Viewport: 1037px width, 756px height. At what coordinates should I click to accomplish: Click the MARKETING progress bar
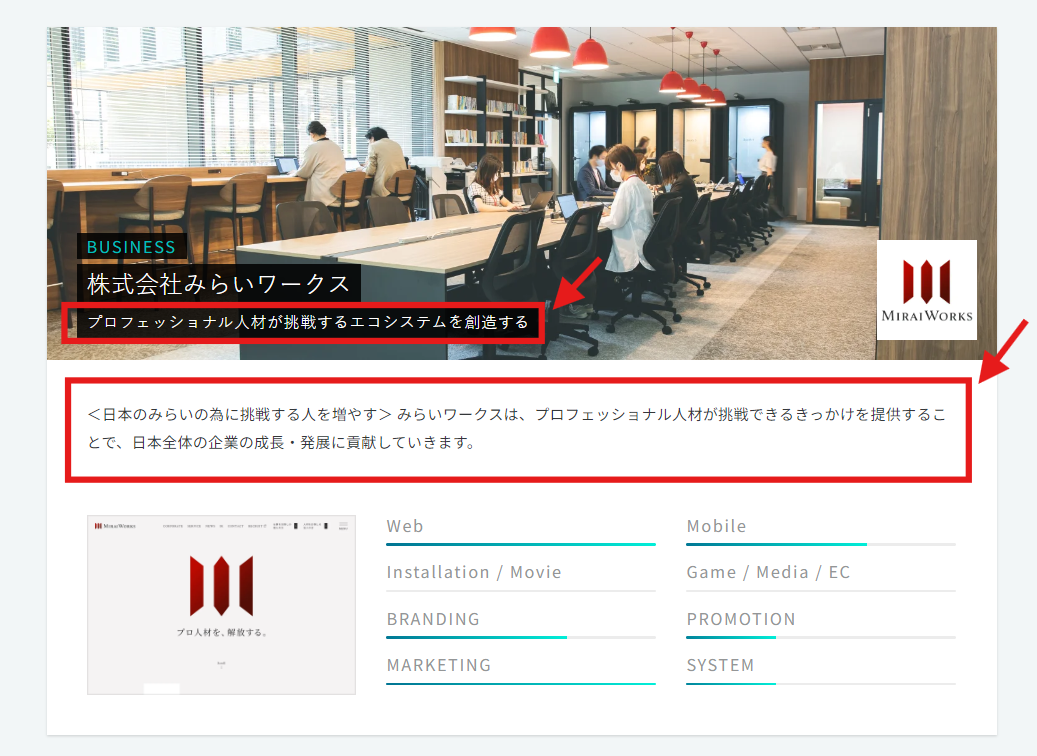521,683
